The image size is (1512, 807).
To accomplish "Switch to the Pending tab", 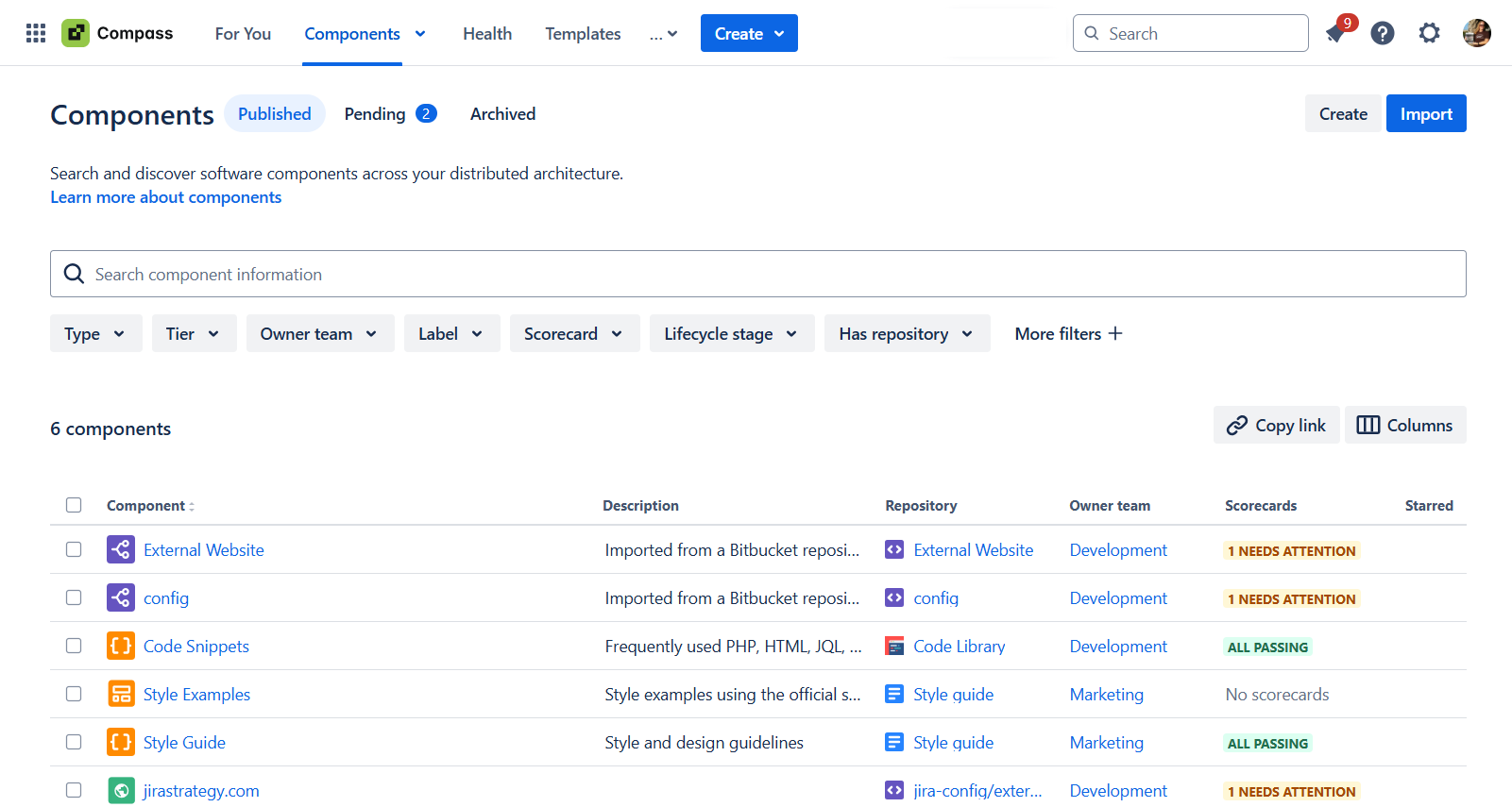I will click(x=390, y=113).
